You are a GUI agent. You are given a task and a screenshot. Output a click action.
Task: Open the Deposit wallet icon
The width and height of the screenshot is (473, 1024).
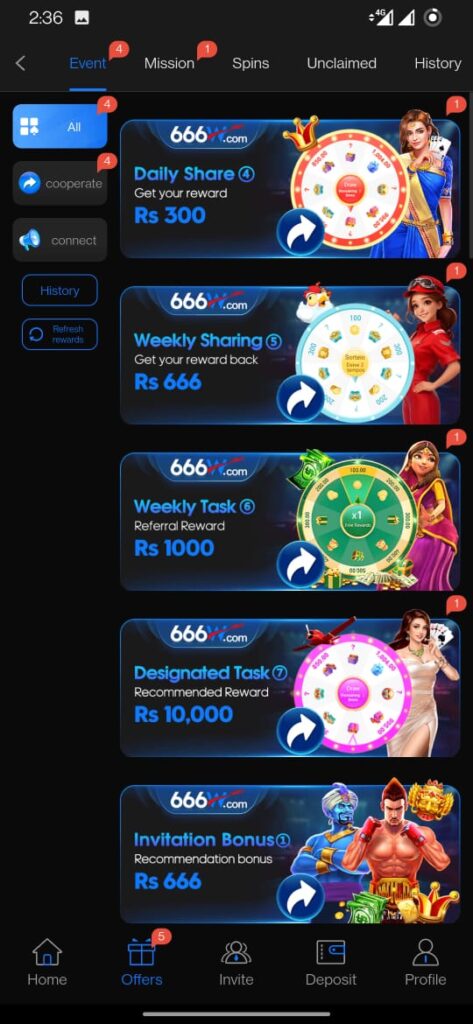point(331,953)
